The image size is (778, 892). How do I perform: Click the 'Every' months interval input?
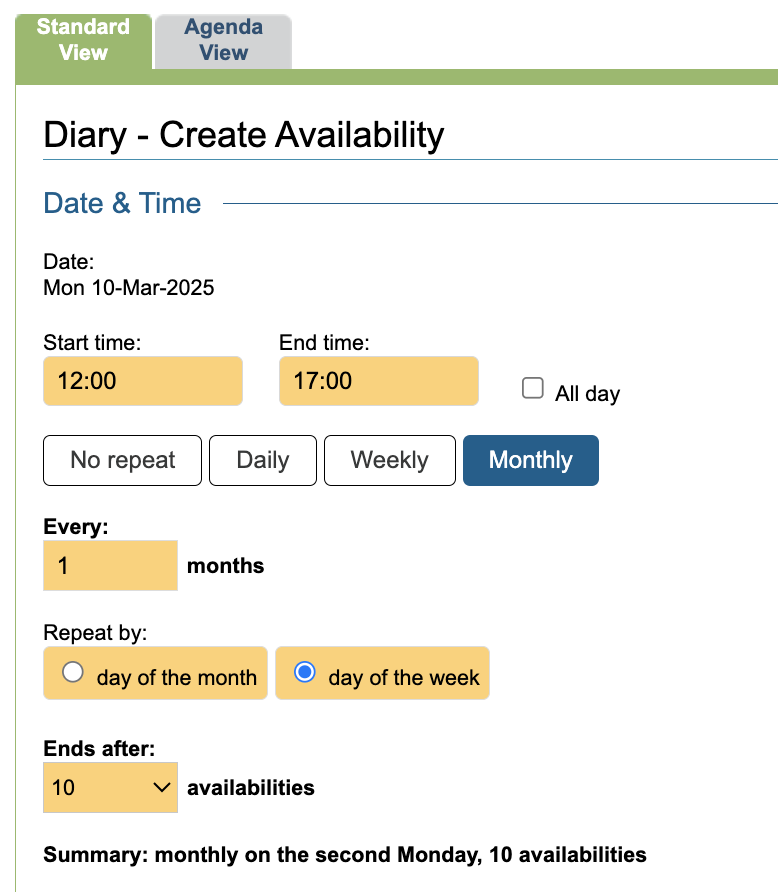[110, 565]
